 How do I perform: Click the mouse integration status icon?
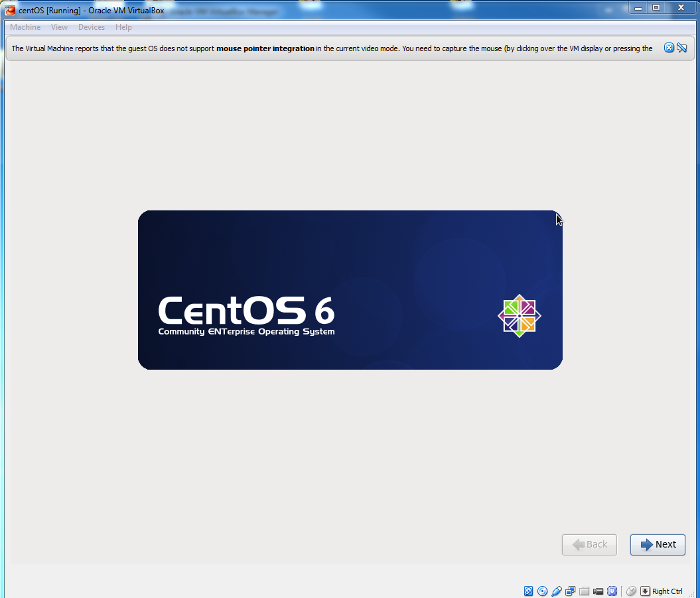click(x=631, y=591)
